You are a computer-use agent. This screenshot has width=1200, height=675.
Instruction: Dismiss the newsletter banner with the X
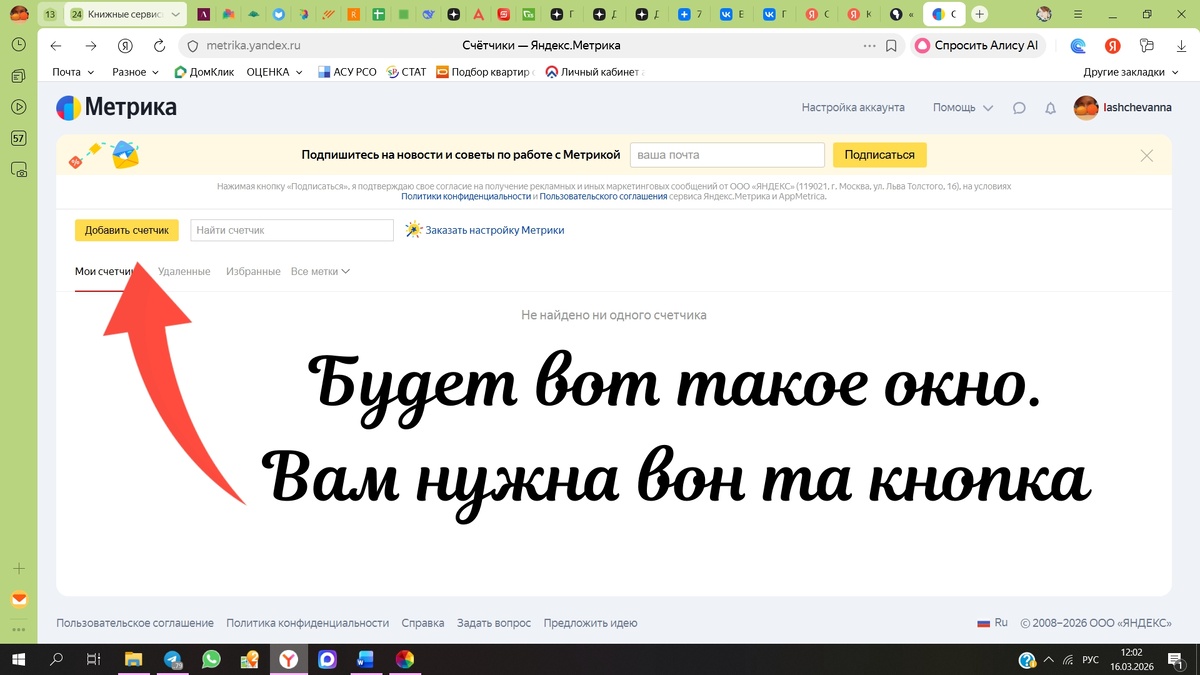1147,155
